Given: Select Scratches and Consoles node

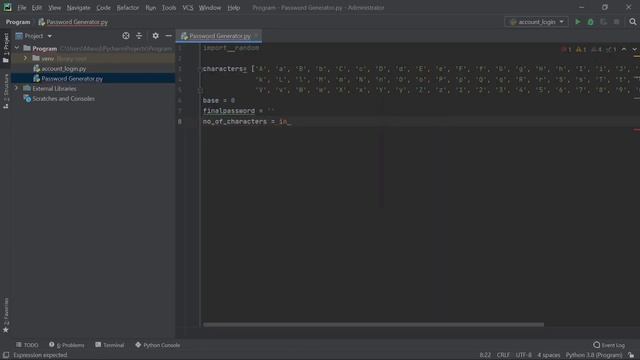Looking at the screenshot, I should (x=63, y=98).
